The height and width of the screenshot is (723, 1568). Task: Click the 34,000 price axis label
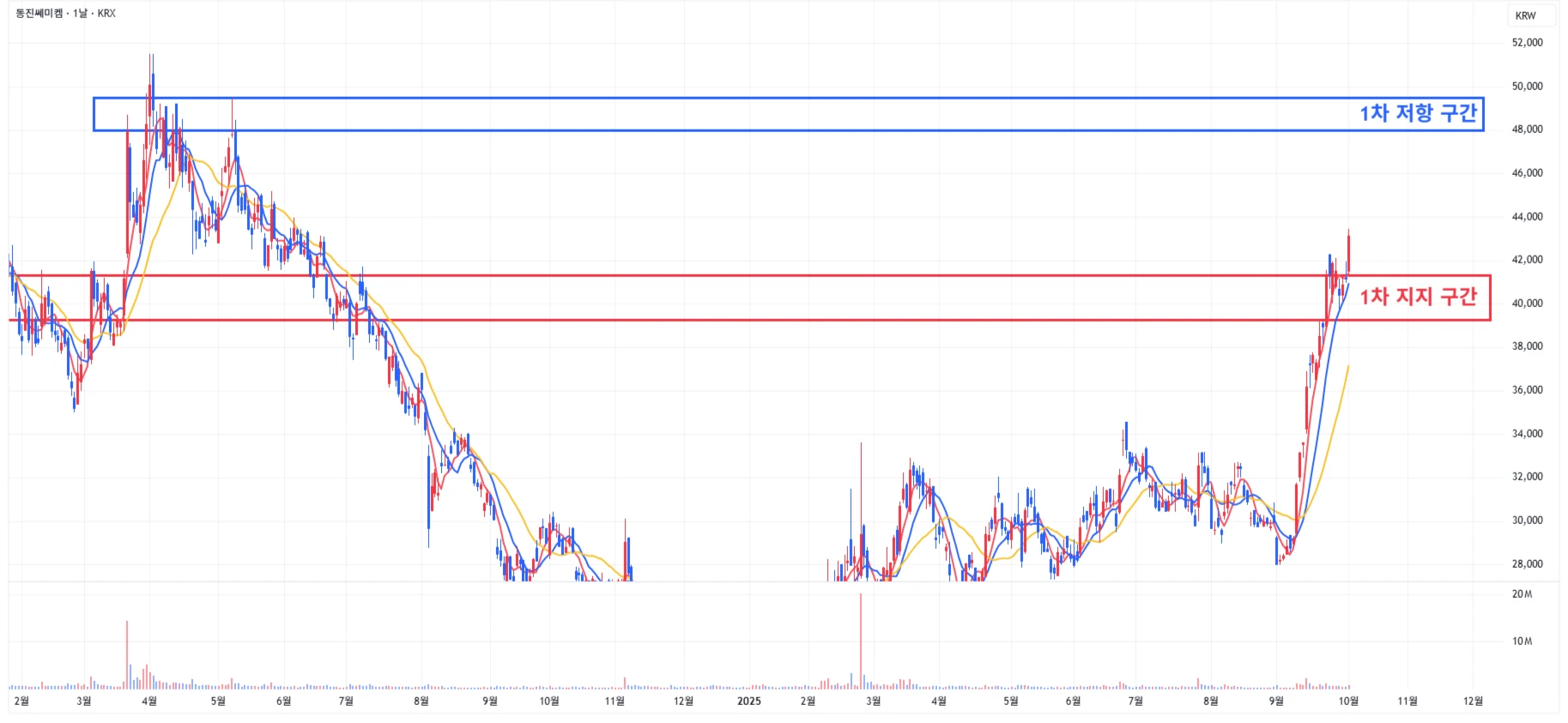click(x=1527, y=433)
